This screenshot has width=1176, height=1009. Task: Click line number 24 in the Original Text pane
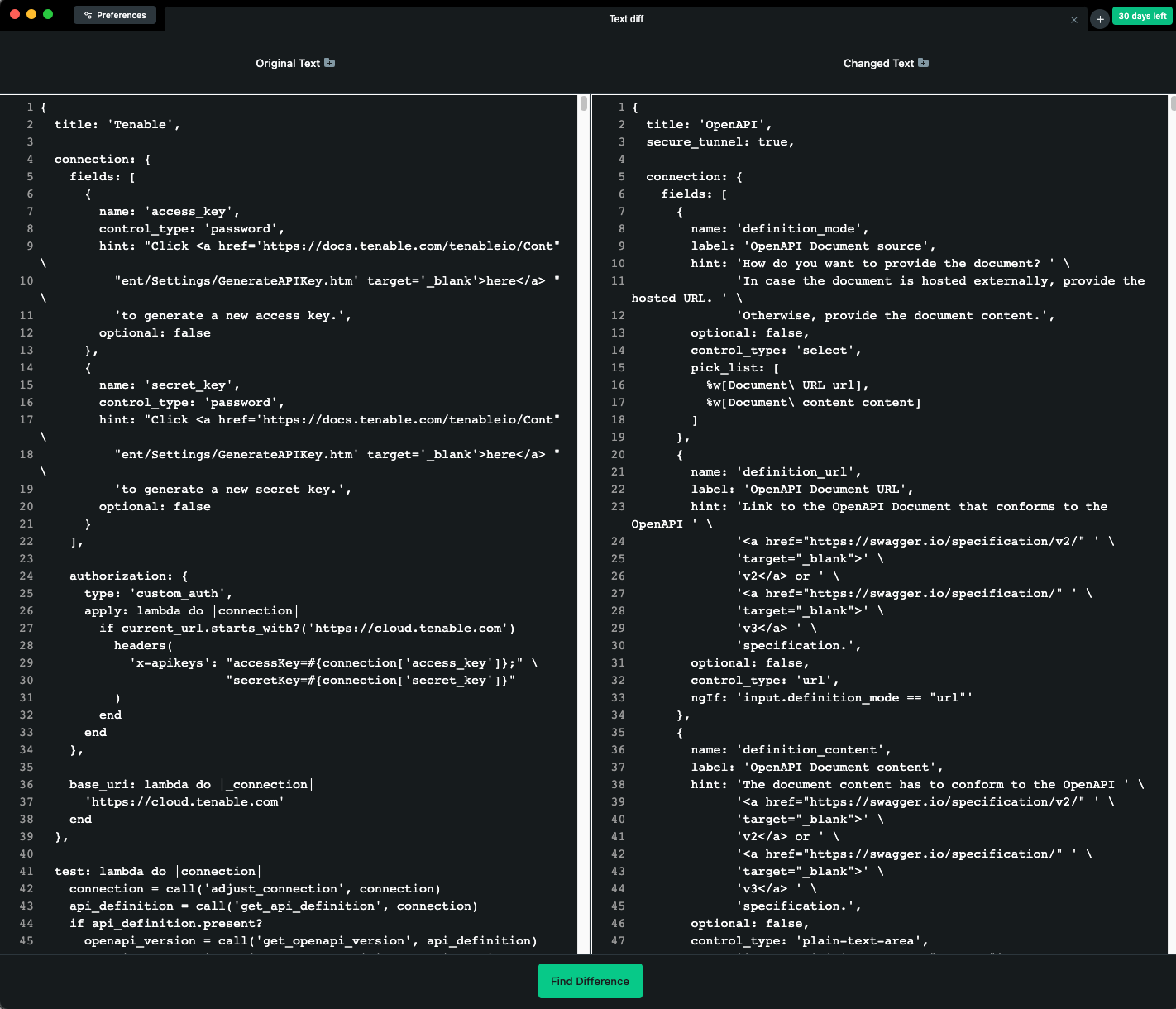click(x=26, y=576)
